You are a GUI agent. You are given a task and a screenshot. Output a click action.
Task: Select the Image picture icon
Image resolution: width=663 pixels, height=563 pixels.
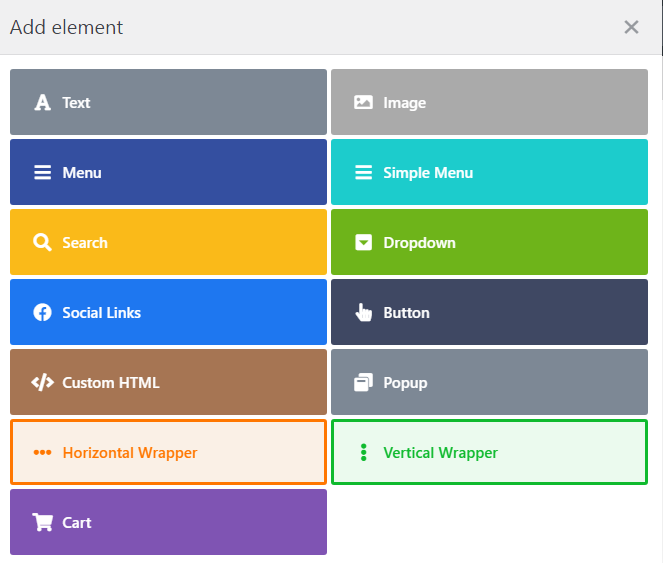[x=363, y=102]
